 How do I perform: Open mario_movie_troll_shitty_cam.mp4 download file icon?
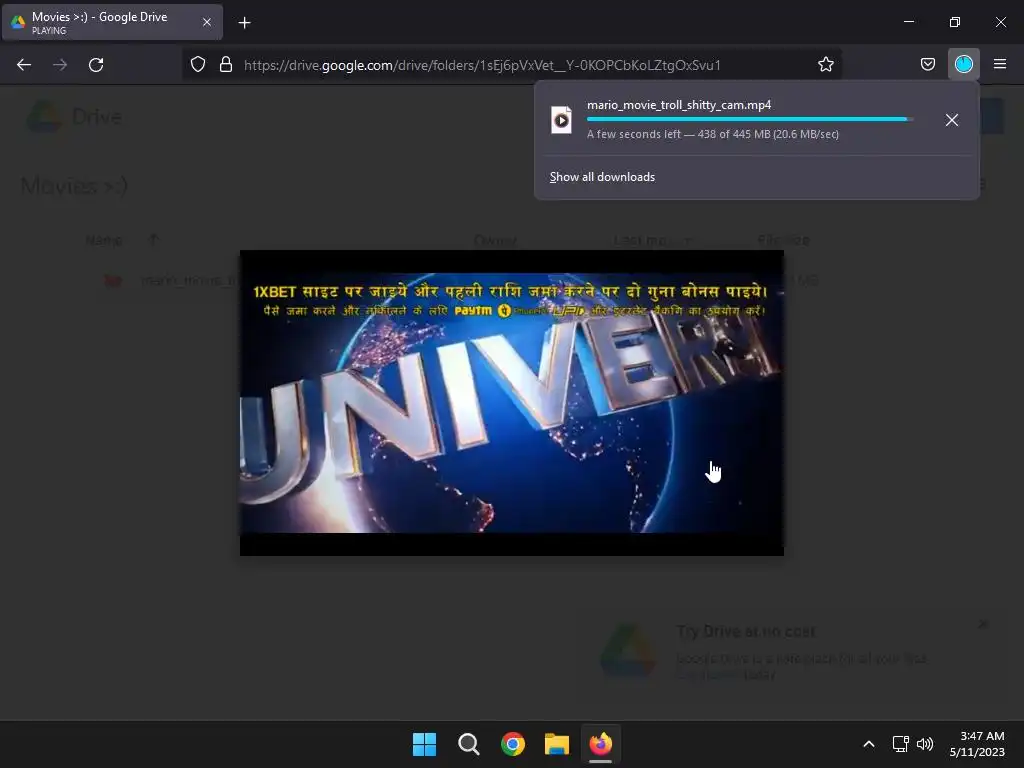pyautogui.click(x=561, y=120)
